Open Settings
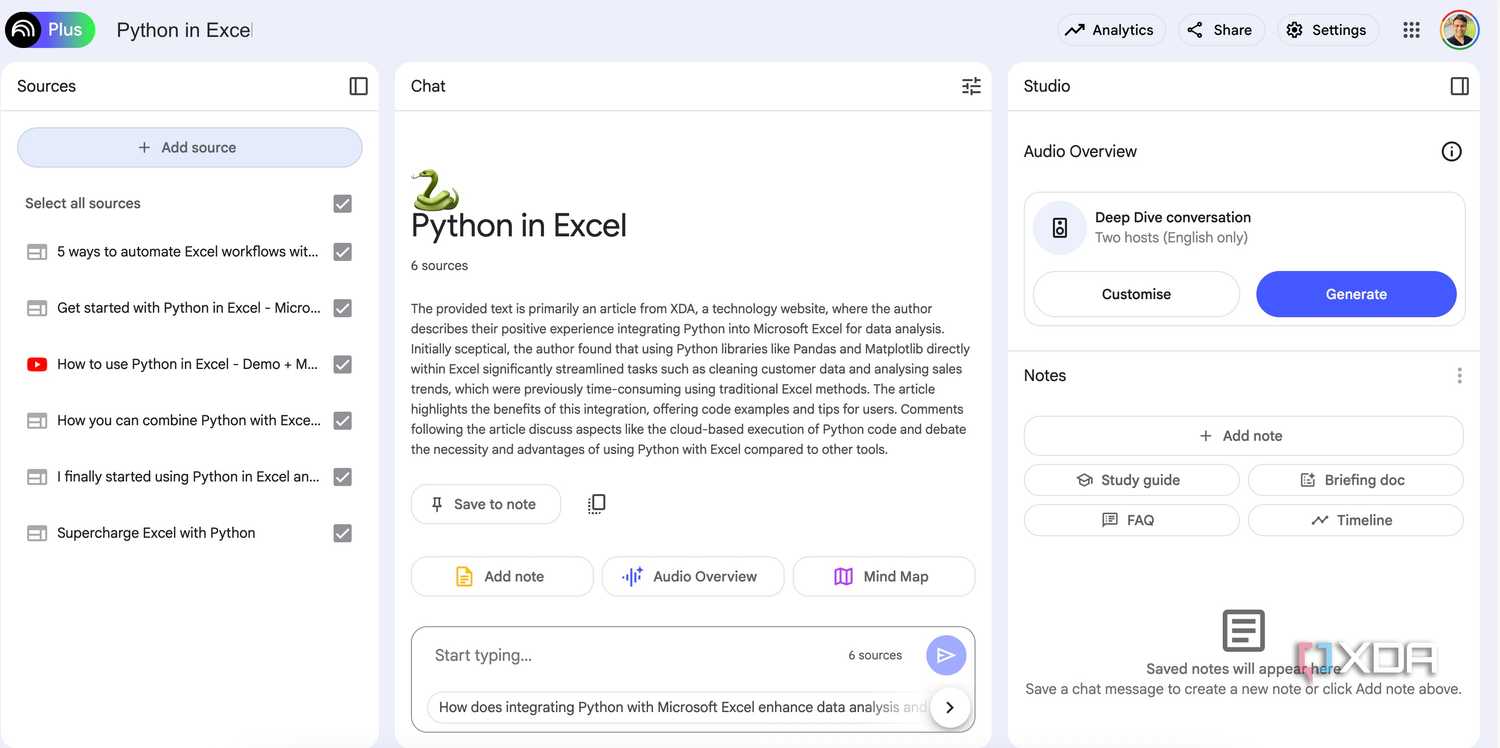This screenshot has height=748, width=1500. (1326, 30)
